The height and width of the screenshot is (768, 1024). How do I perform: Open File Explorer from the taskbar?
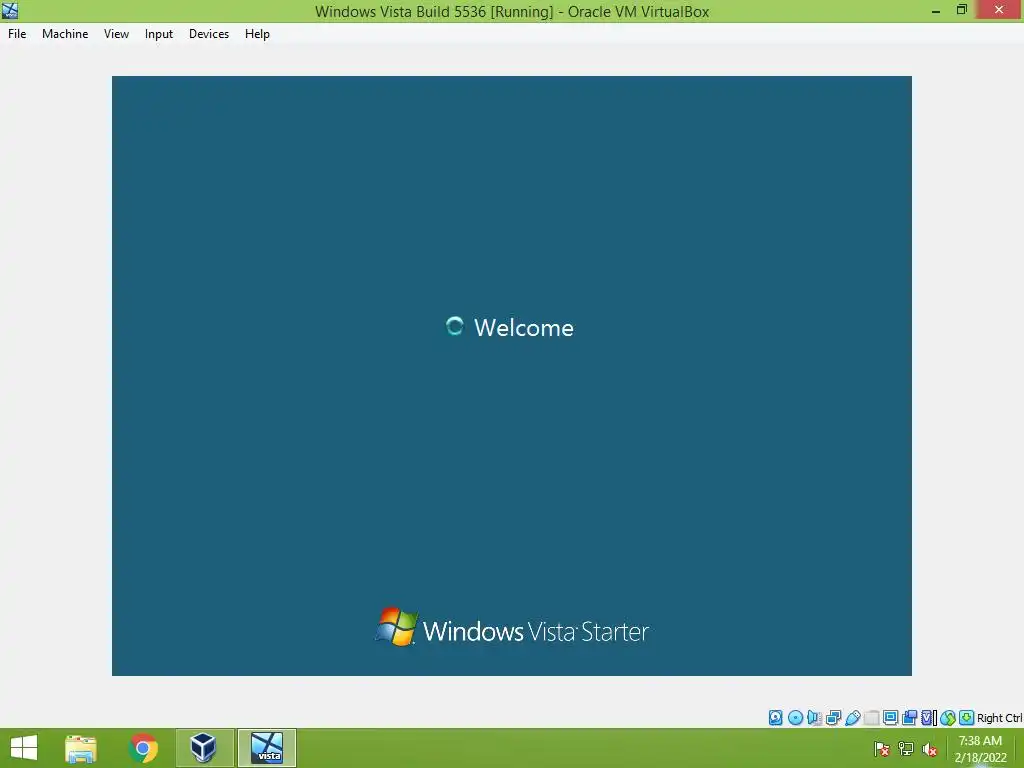81,748
